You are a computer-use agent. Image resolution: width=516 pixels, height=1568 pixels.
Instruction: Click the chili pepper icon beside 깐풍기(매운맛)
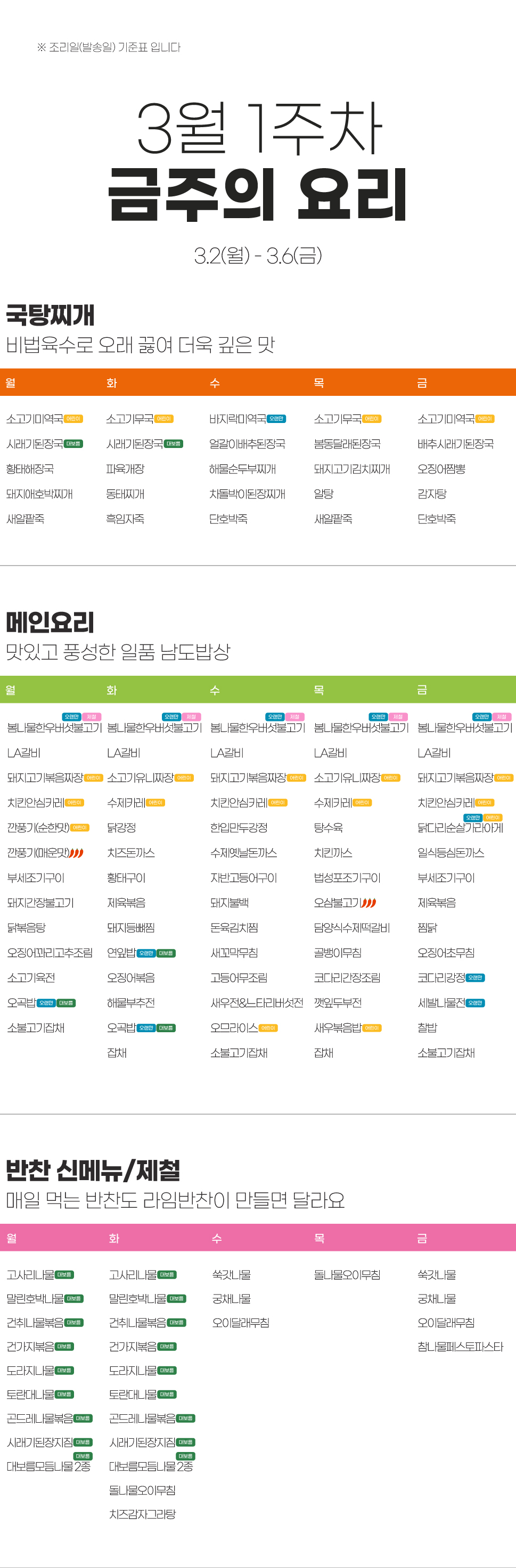[76, 853]
